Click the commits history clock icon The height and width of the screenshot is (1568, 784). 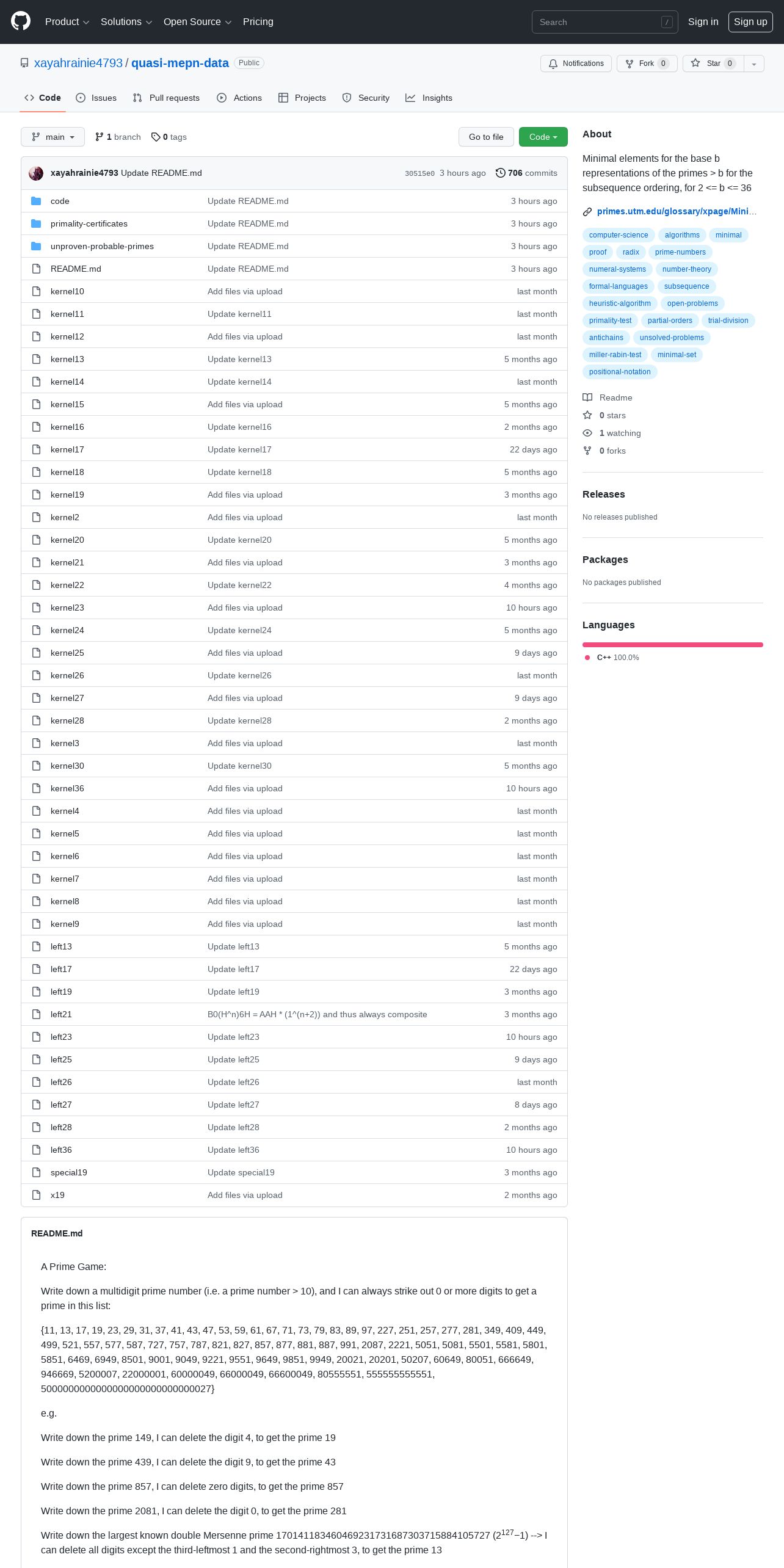point(500,173)
